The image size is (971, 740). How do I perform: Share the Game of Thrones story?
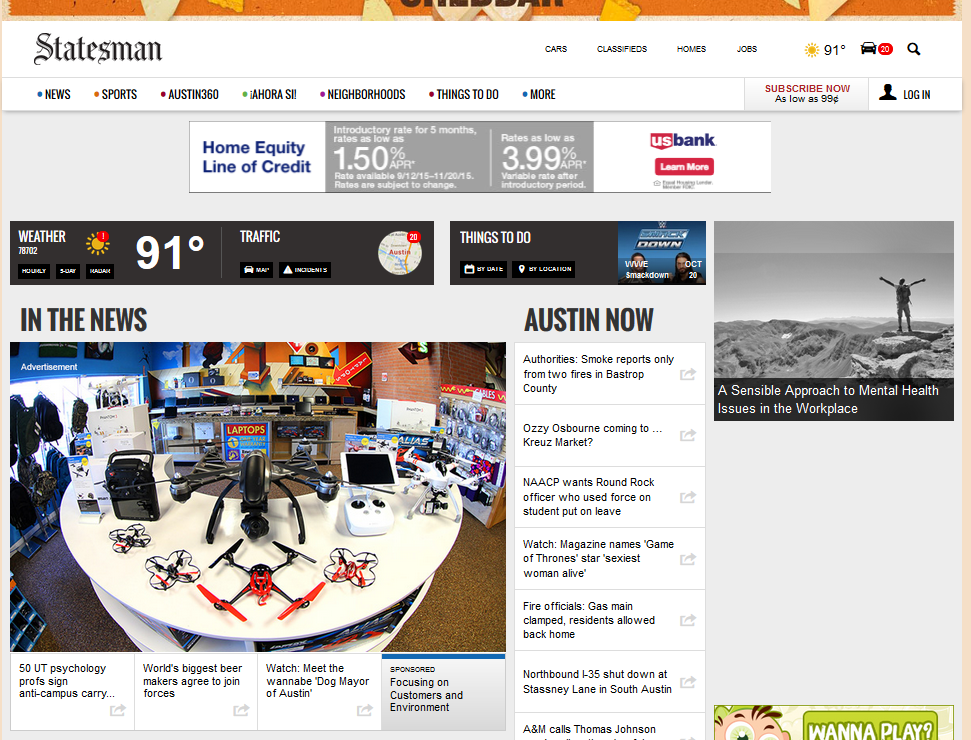click(688, 559)
